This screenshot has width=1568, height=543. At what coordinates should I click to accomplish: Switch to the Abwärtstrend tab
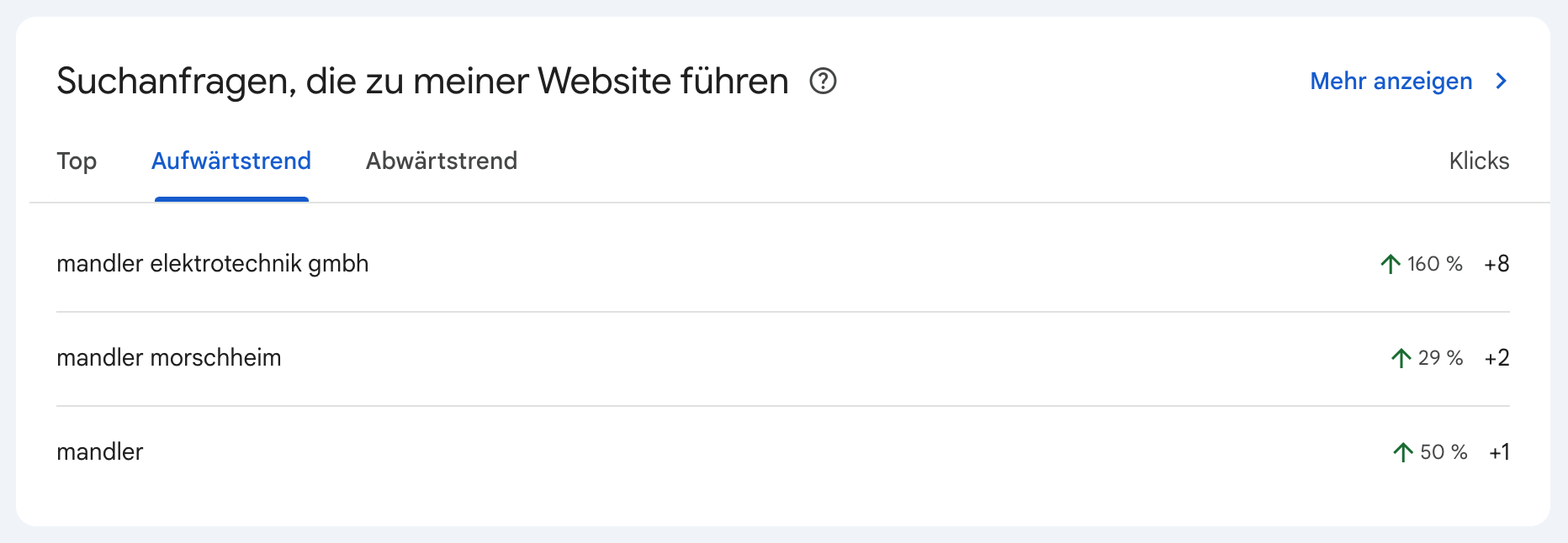click(442, 161)
